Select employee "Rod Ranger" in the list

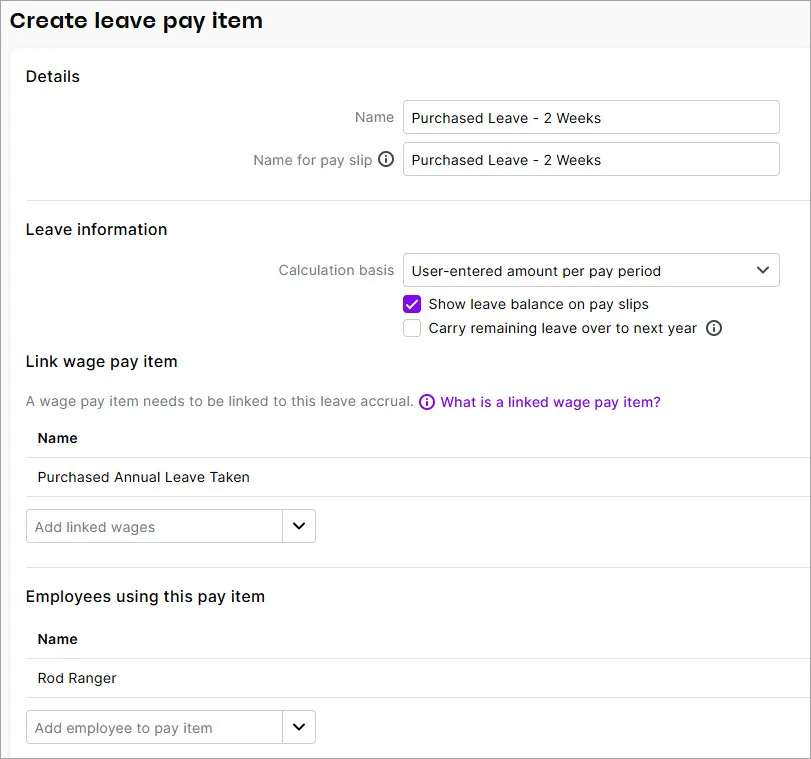pyautogui.click(x=76, y=678)
